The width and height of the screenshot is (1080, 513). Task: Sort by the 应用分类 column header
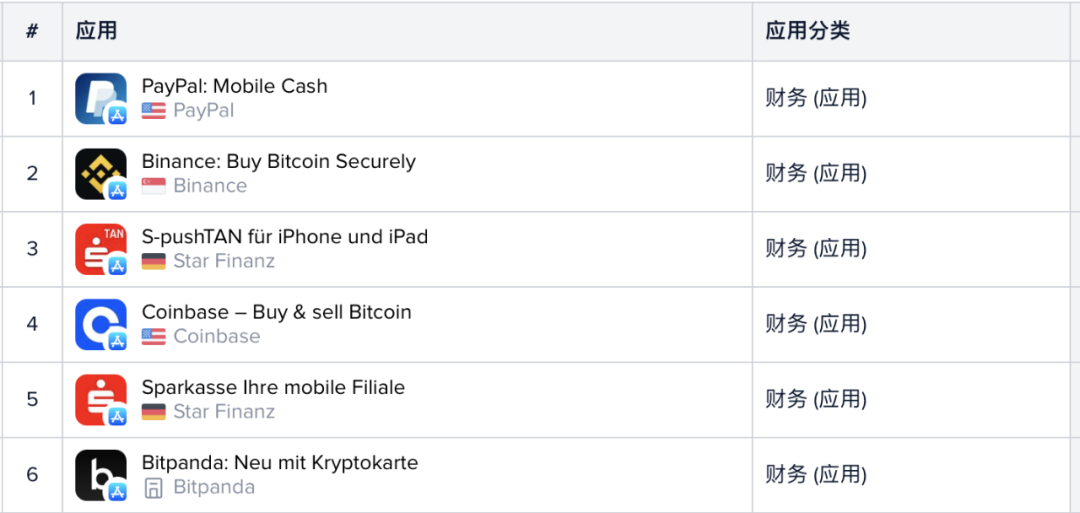pos(808,31)
